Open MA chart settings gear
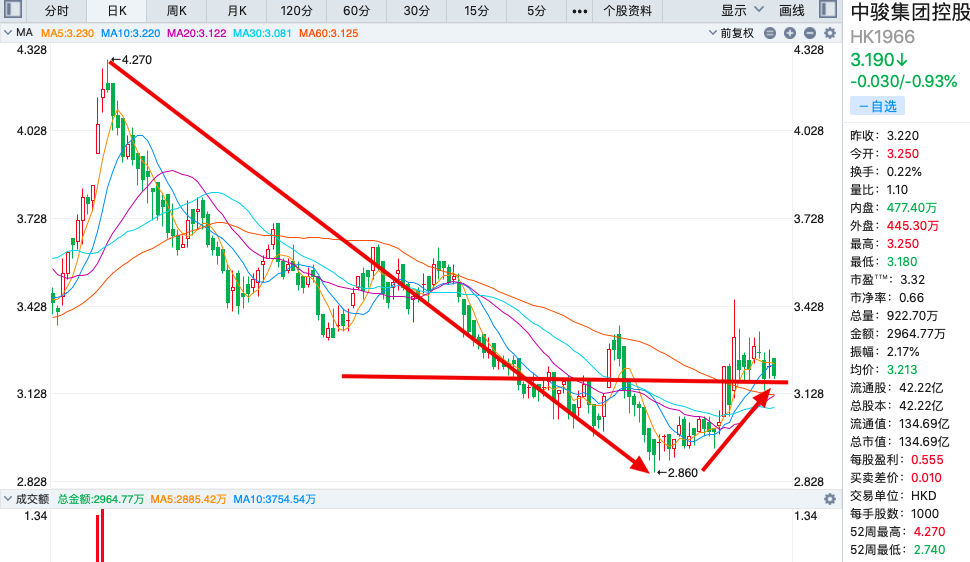The height and width of the screenshot is (562, 970). pos(830,33)
